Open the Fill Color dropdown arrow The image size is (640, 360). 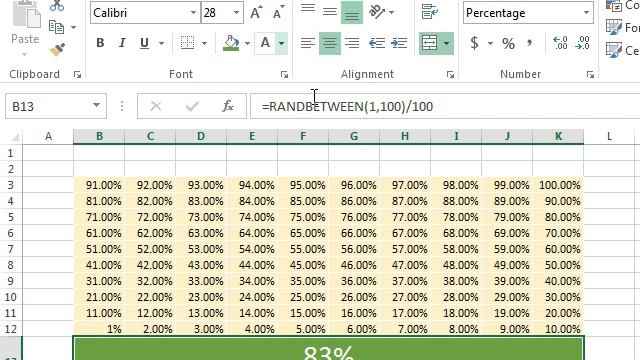pyautogui.click(x=247, y=43)
